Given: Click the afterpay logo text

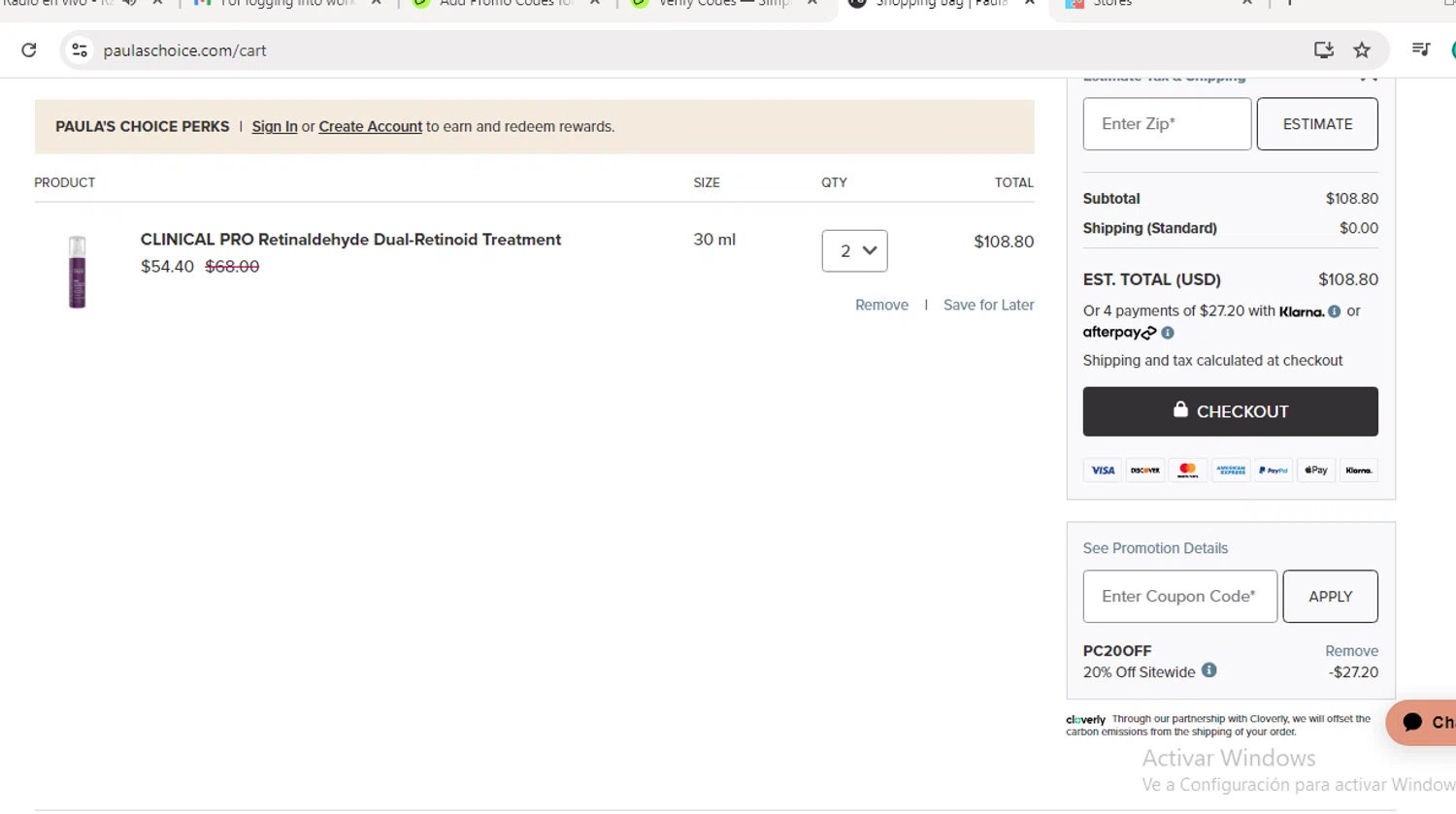Looking at the screenshot, I should point(1119,333).
